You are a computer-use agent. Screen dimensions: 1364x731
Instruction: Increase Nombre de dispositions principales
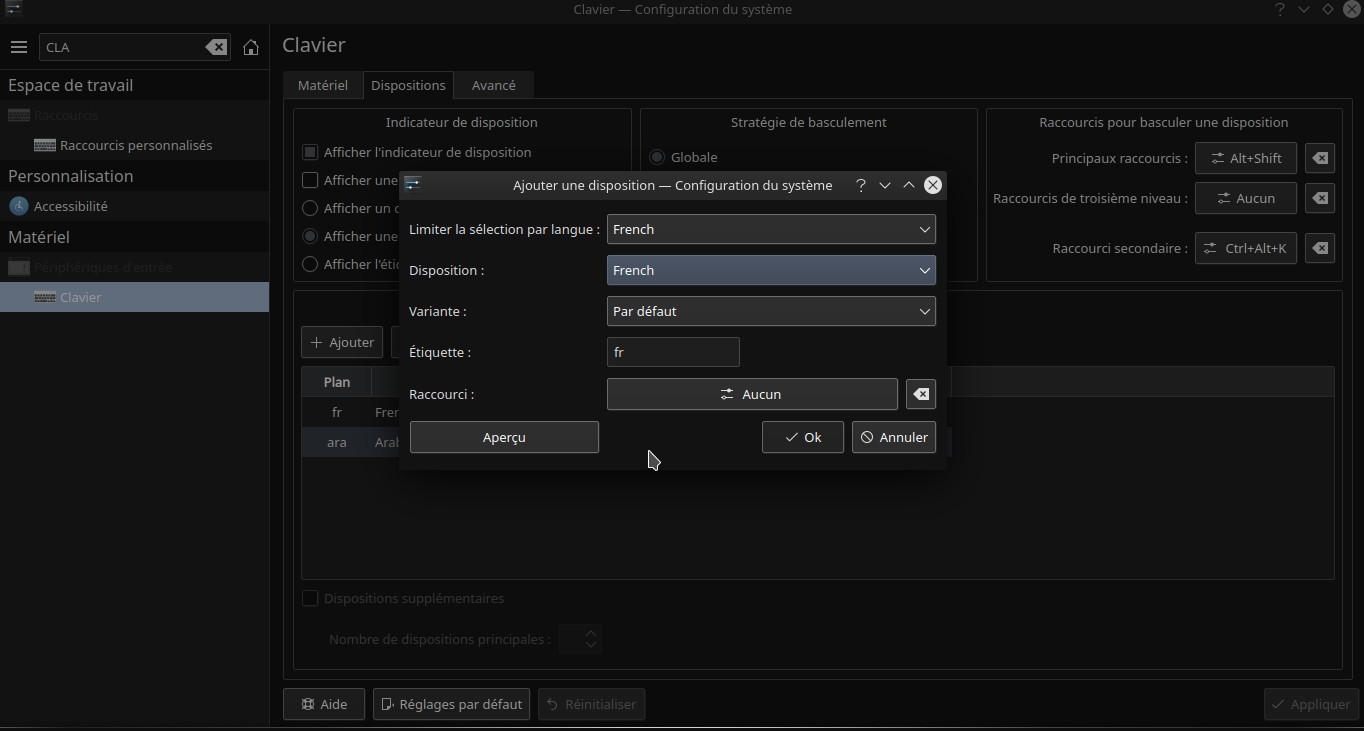(x=591, y=632)
